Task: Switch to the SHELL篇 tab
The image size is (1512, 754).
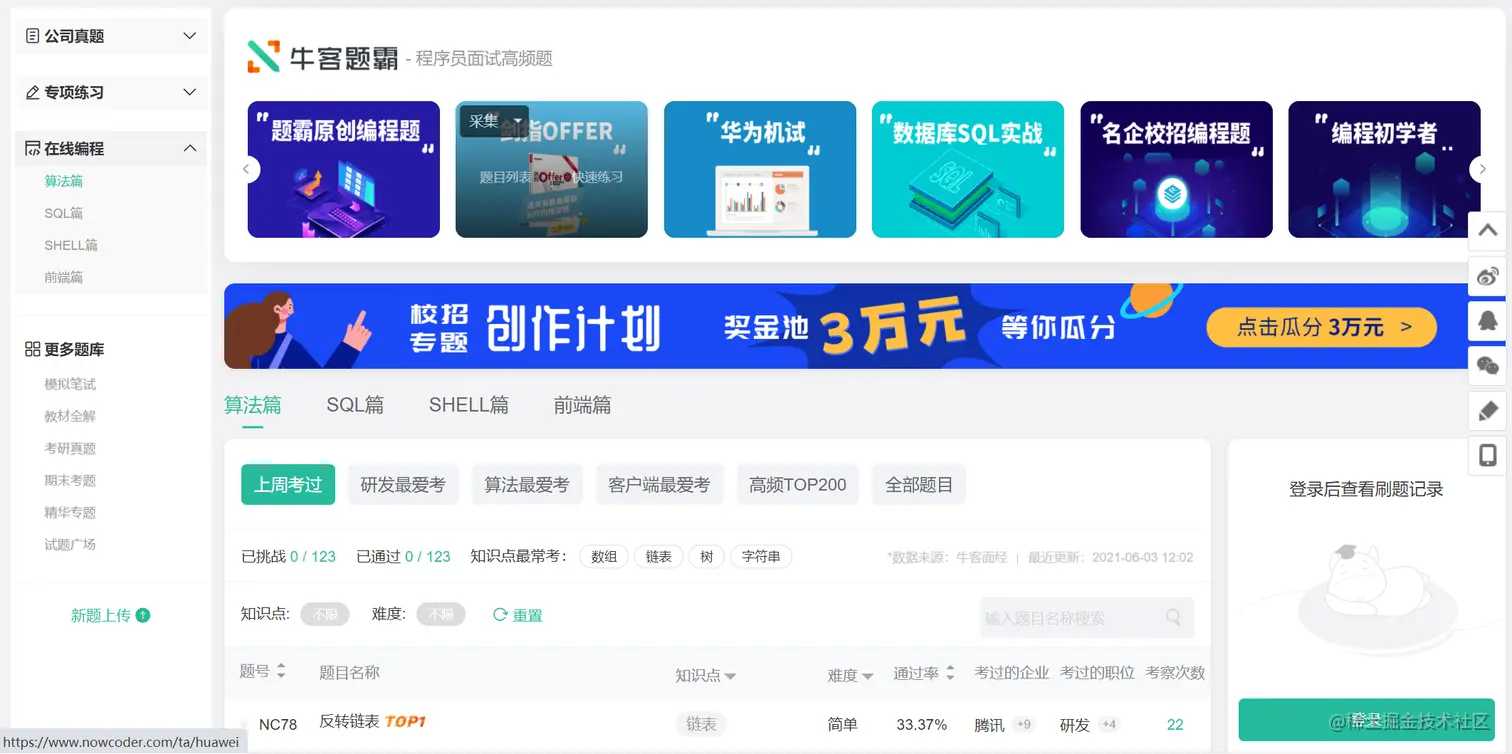Action: [469, 405]
